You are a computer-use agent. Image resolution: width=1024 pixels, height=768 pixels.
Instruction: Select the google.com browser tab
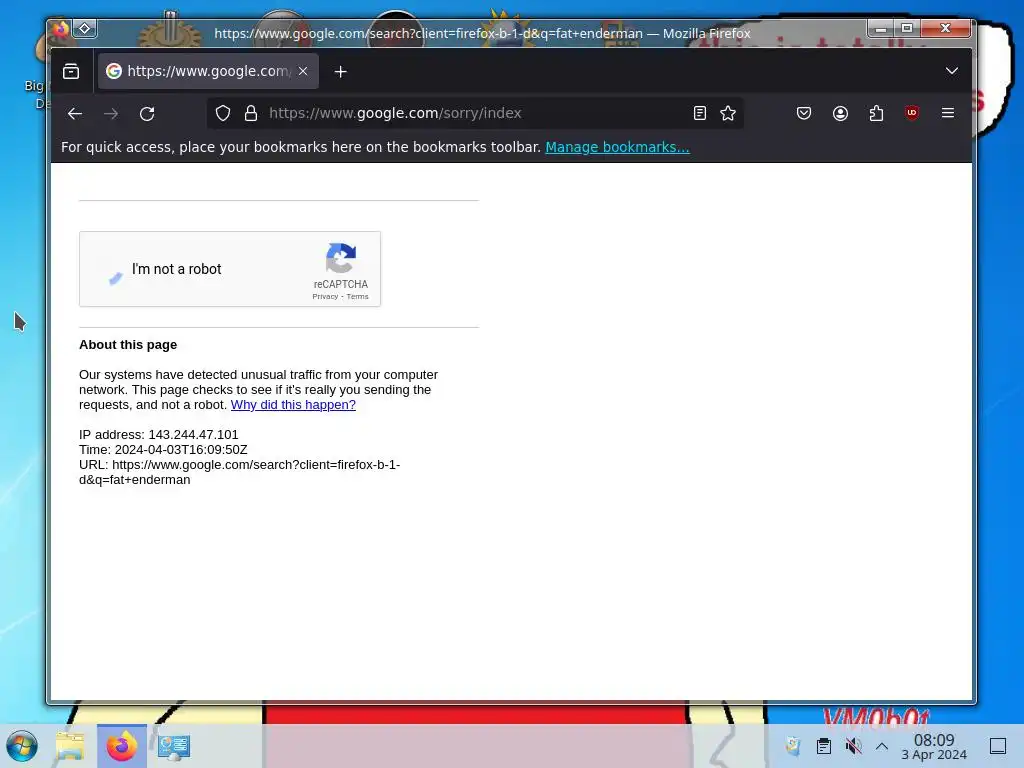click(208, 71)
